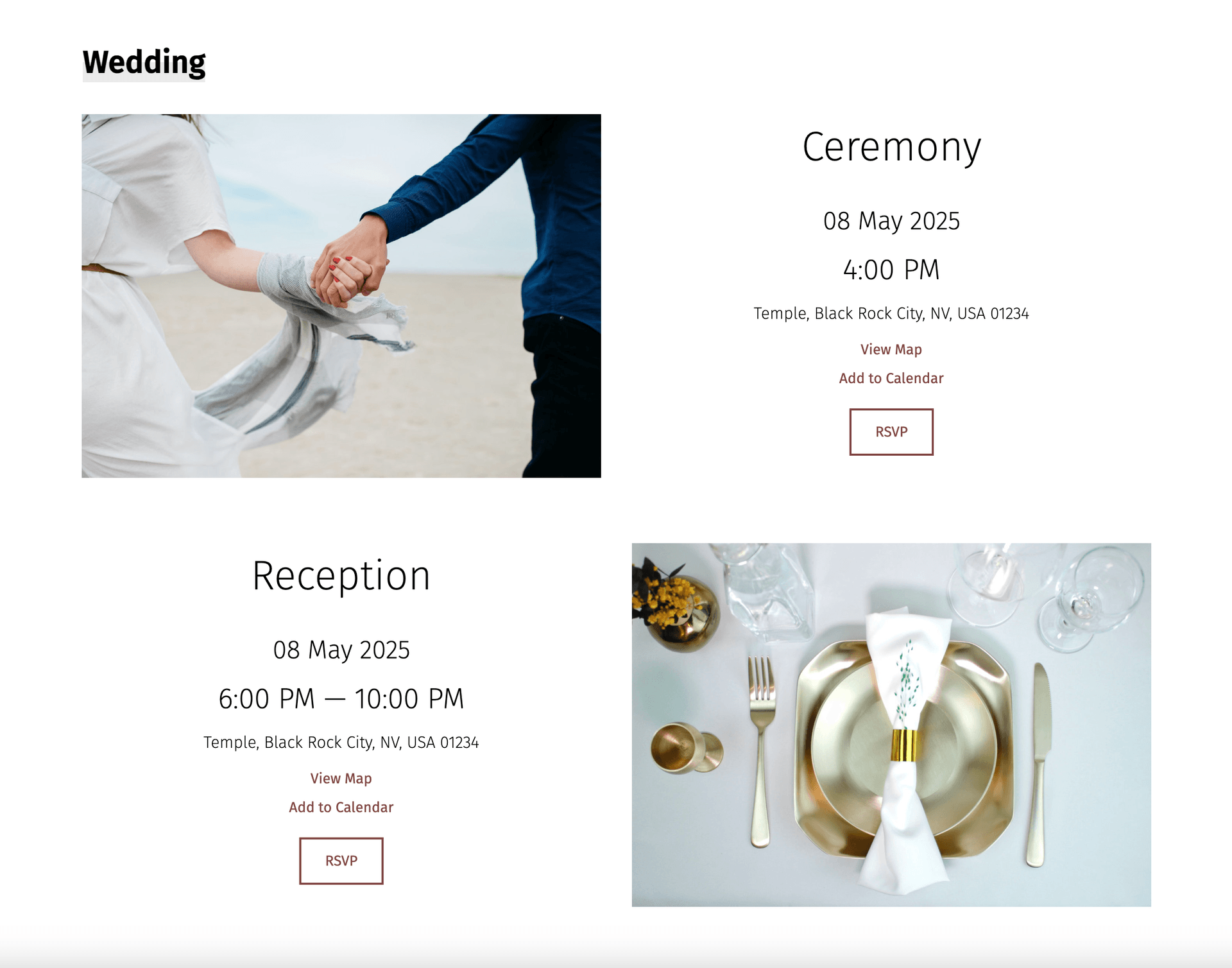Image resolution: width=1232 pixels, height=968 pixels.
Task: Click the gold fork in the table photo
Action: [x=761, y=751]
